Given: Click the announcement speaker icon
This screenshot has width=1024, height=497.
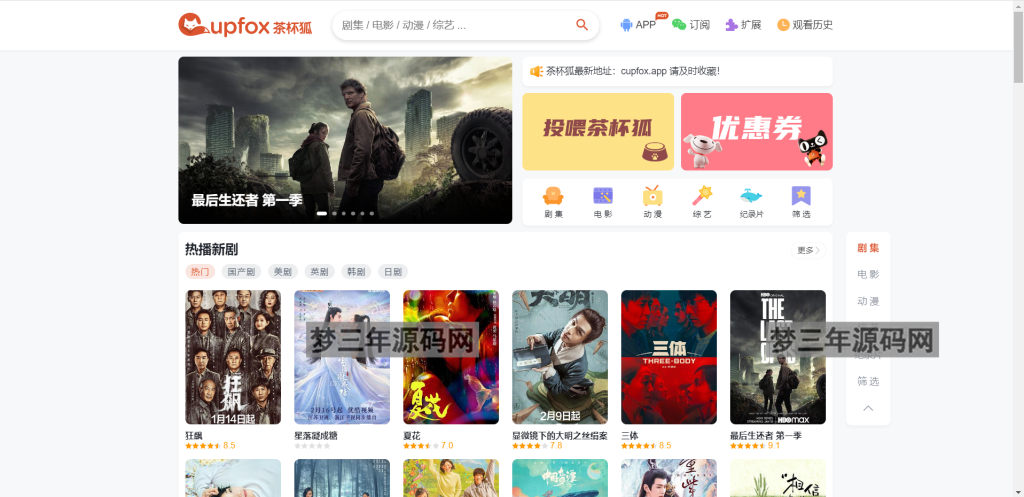Looking at the screenshot, I should pos(536,71).
